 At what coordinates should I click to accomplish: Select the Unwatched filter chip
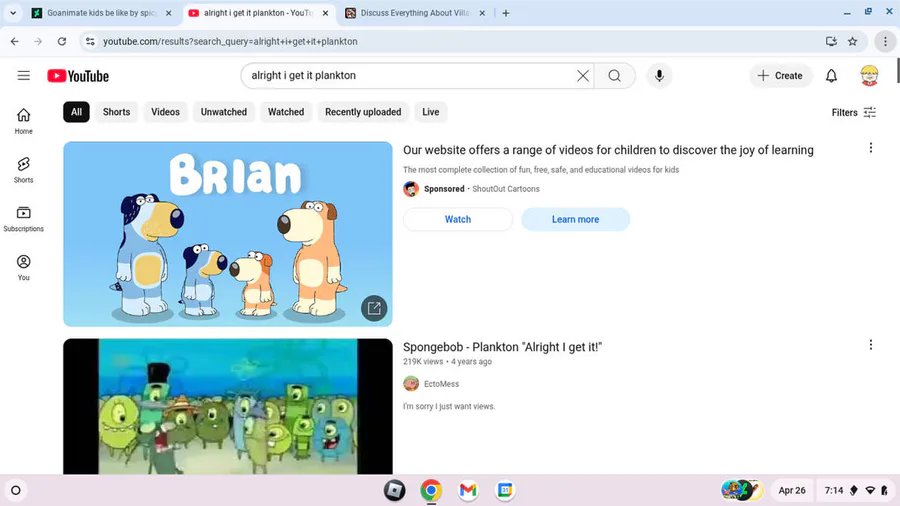[224, 112]
